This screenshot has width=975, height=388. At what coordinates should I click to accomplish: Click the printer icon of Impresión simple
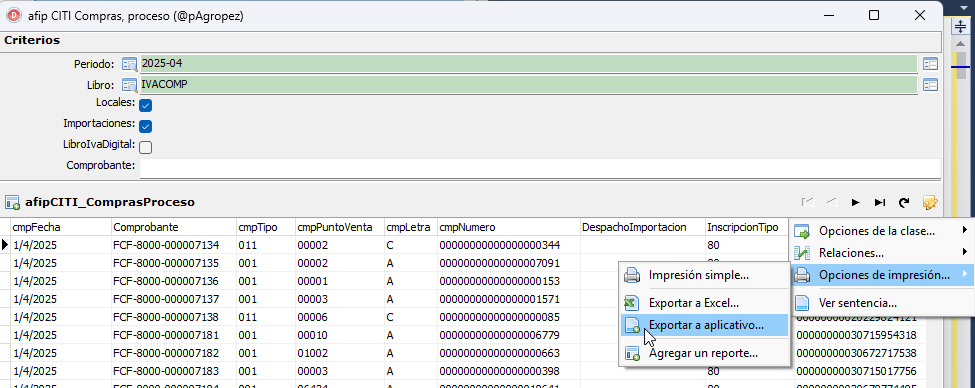tap(632, 275)
